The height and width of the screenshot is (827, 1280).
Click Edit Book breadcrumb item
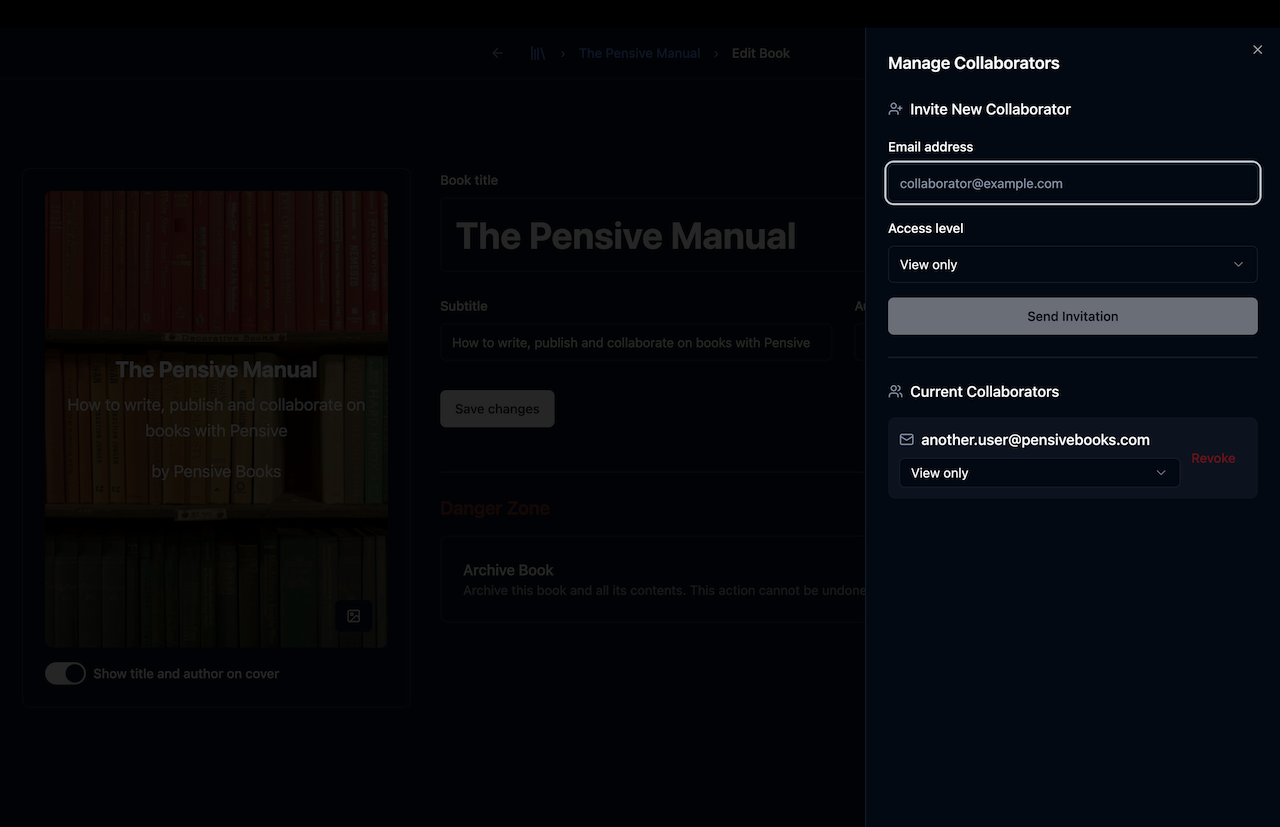[761, 53]
